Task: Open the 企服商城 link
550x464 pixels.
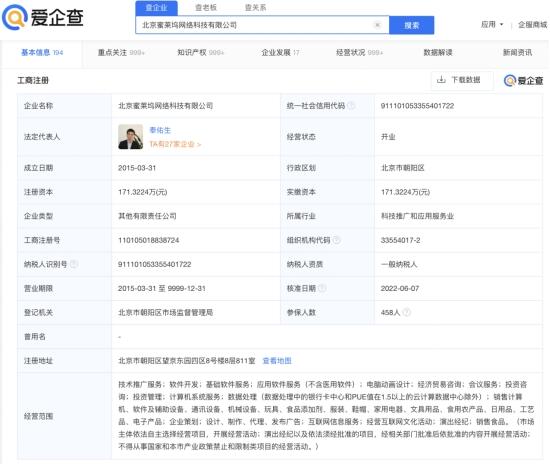Action: click(532, 25)
